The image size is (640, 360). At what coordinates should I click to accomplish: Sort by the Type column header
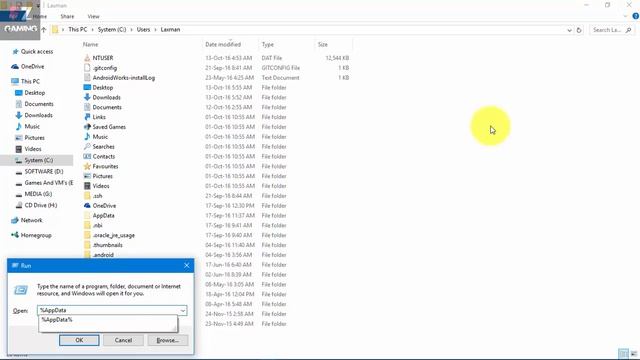pos(268,44)
